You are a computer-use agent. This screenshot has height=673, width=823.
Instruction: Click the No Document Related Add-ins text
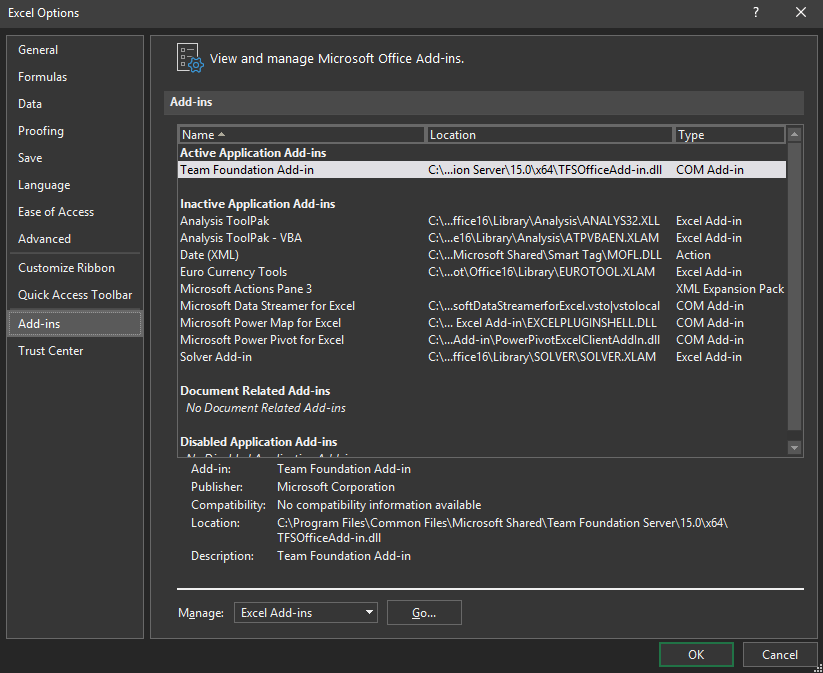(266, 408)
